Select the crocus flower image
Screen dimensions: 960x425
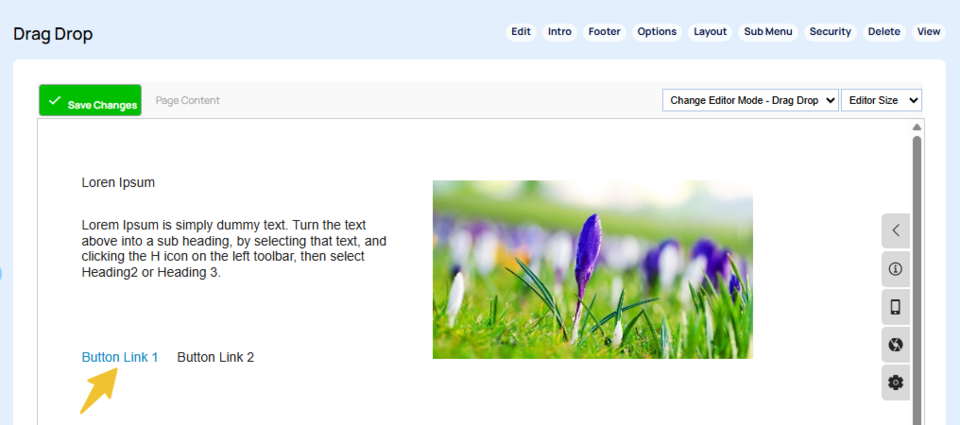tap(592, 269)
